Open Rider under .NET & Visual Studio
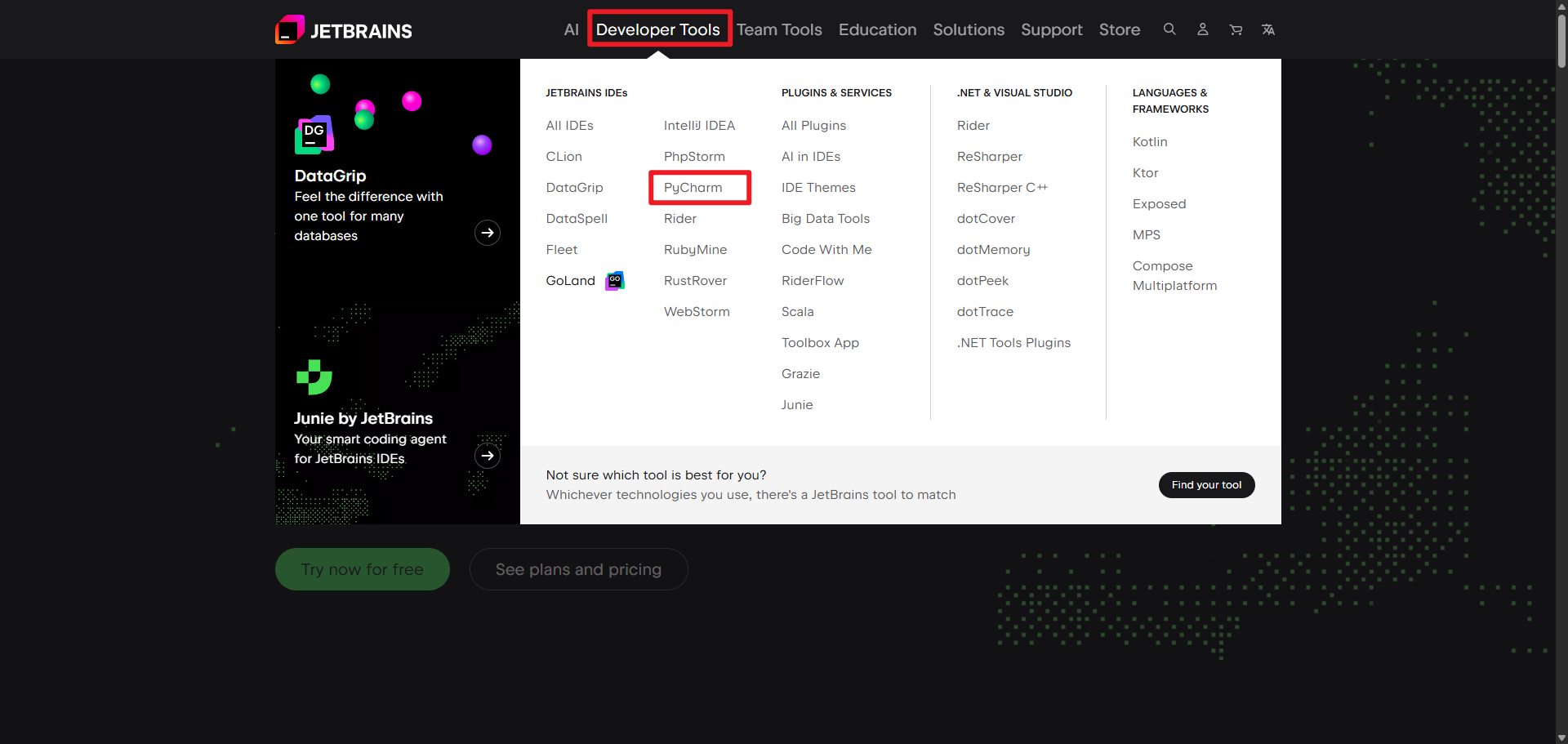This screenshot has height=744, width=1568. point(973,126)
